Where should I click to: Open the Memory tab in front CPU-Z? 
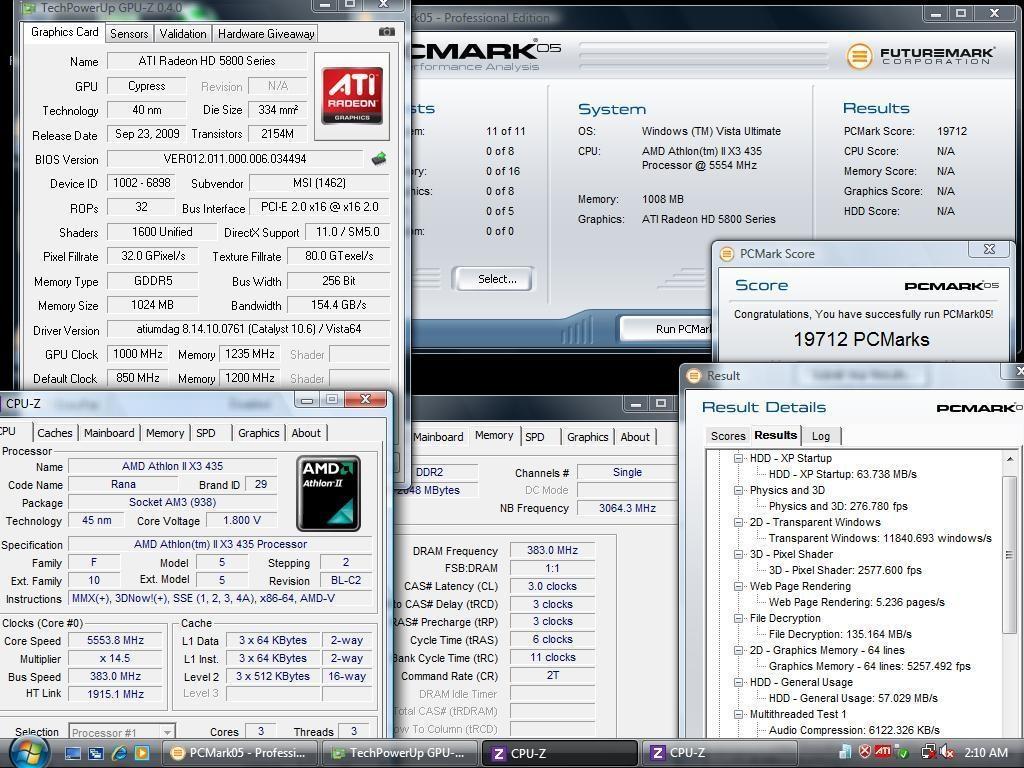tap(165, 433)
